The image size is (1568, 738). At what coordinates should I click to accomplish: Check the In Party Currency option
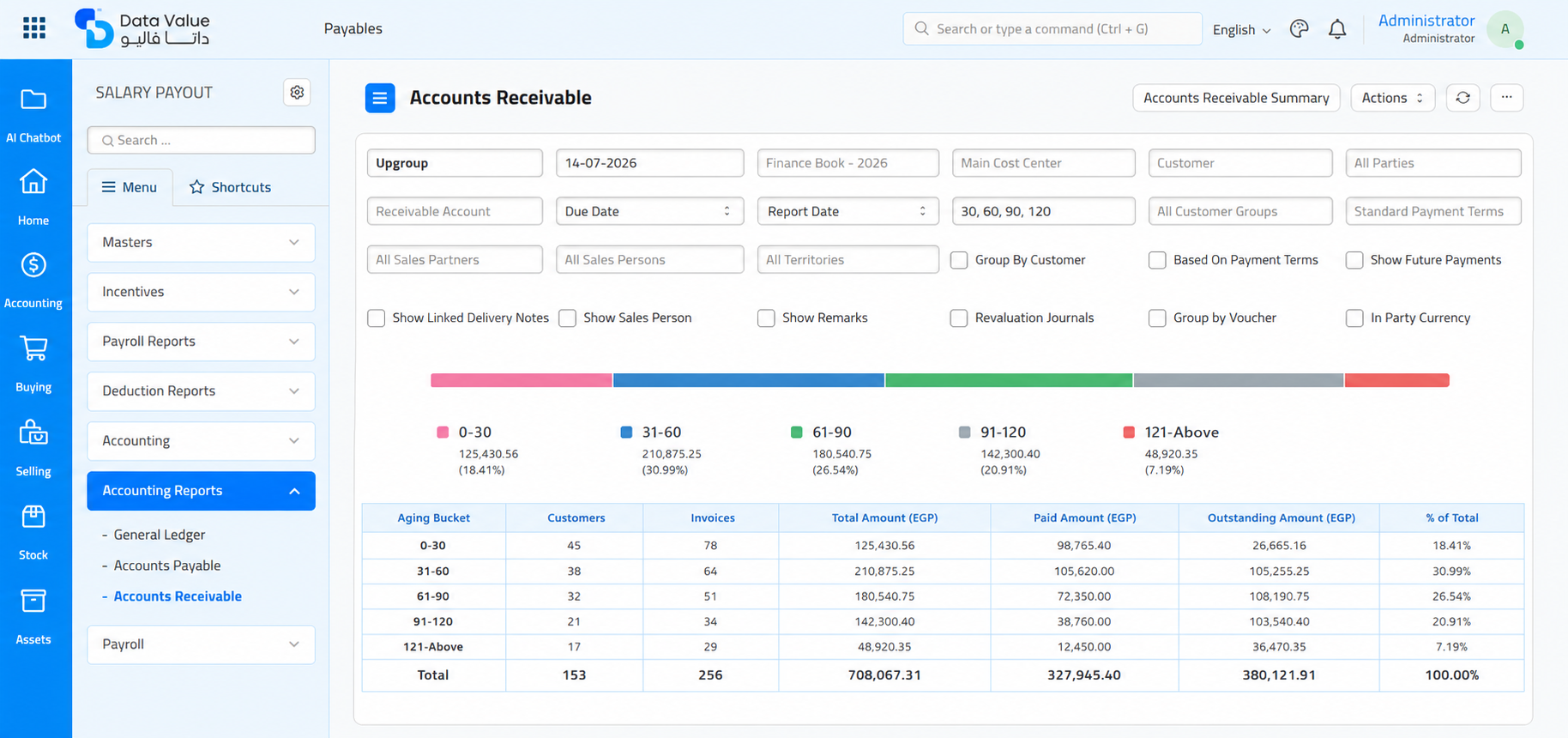(x=1354, y=318)
